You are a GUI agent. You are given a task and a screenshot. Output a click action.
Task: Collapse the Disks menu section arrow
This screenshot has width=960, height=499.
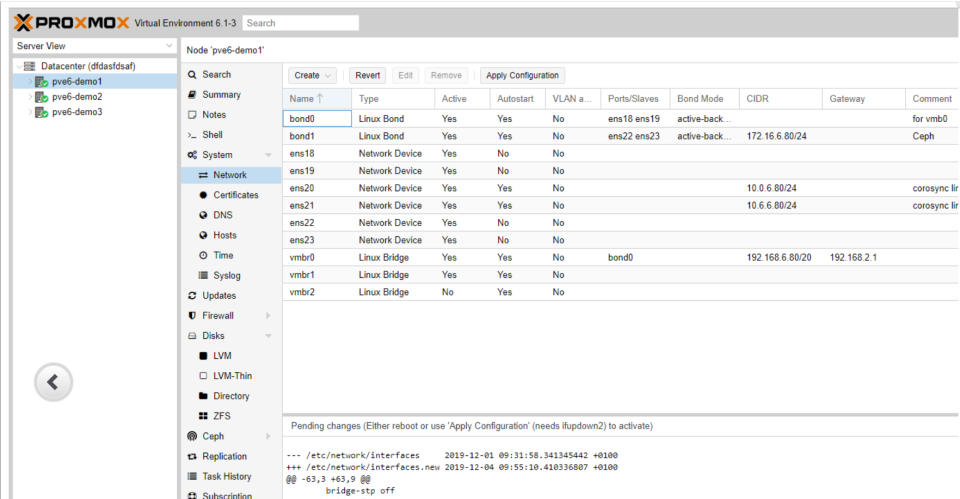(x=268, y=336)
